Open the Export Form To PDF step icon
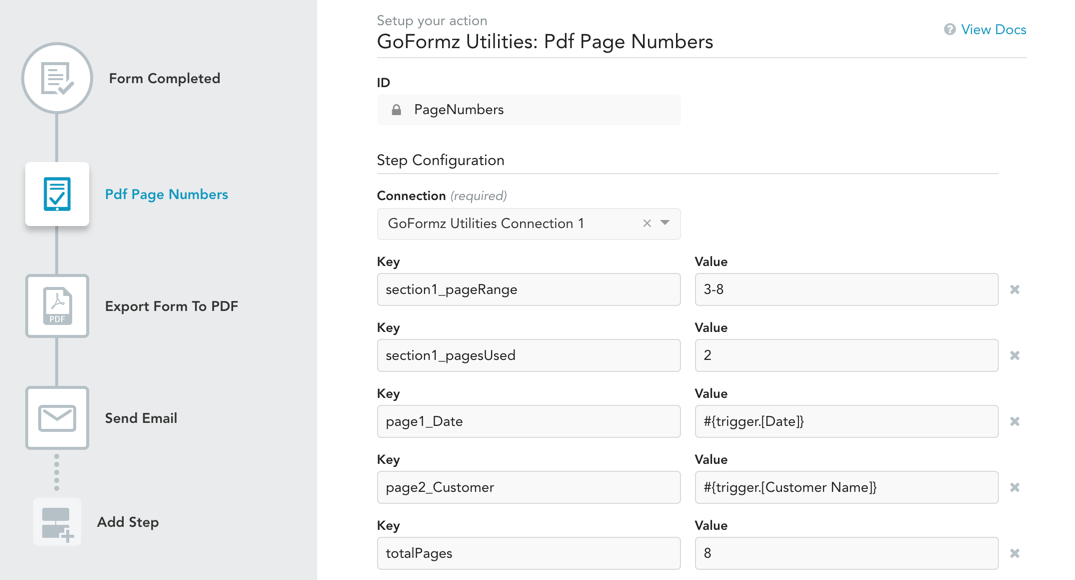 [57, 306]
